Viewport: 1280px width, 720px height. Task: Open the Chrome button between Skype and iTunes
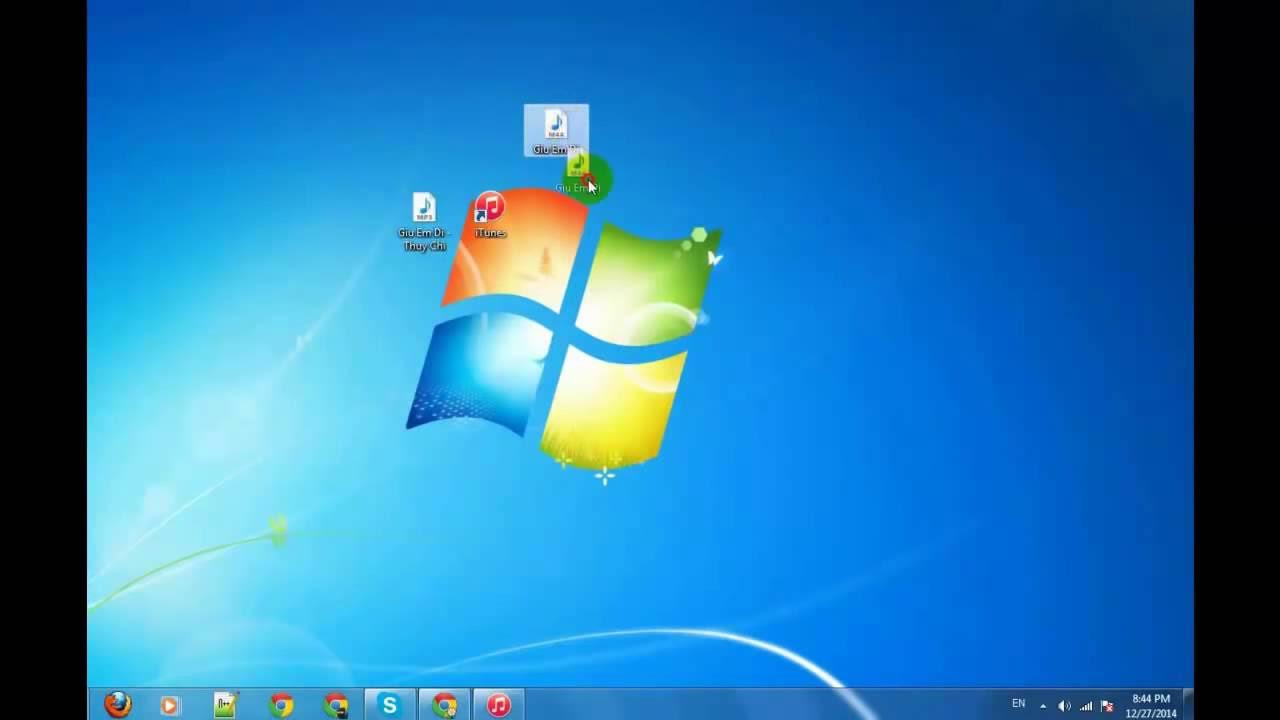pos(444,704)
